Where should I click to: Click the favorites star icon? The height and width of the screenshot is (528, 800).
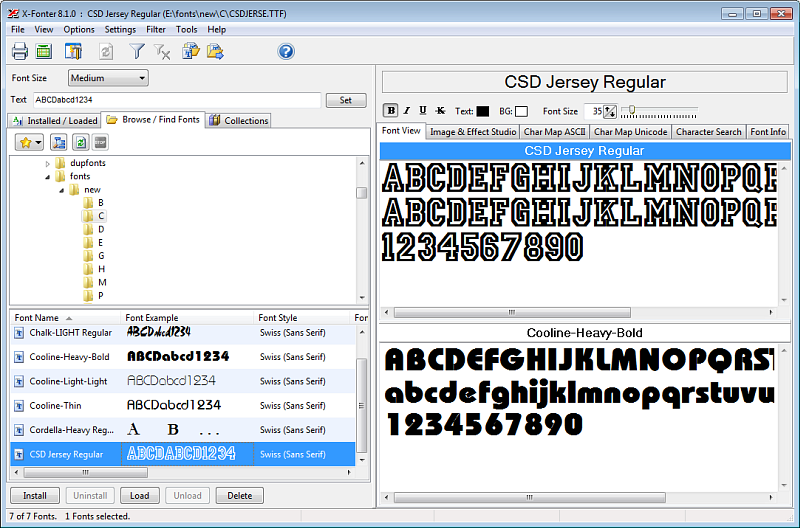tap(29, 142)
